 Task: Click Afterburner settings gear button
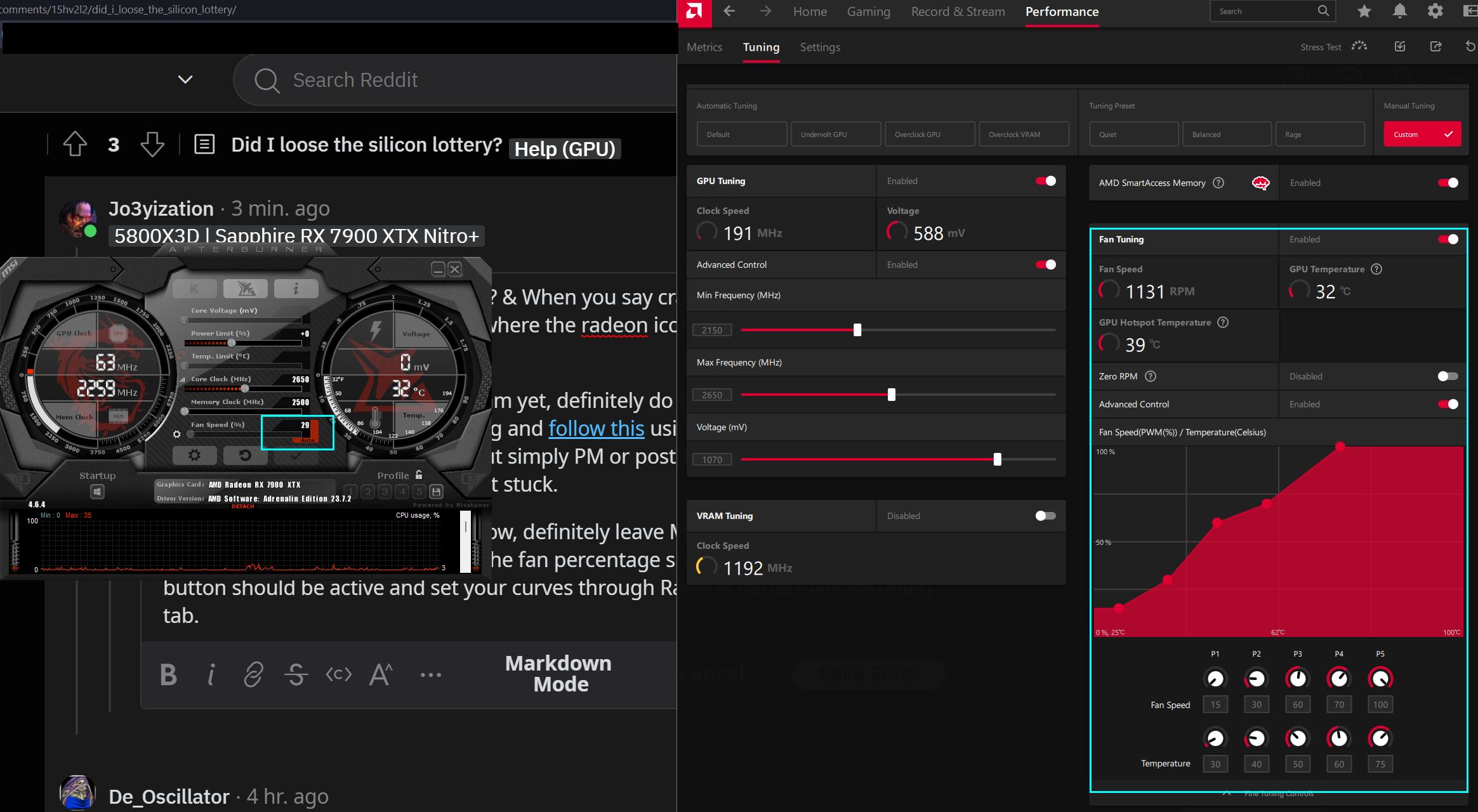tap(194, 455)
